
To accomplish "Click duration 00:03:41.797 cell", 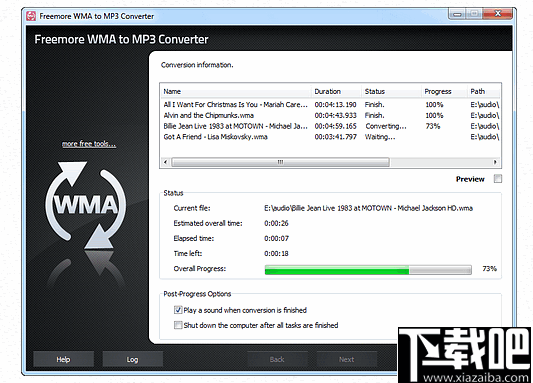I will [x=336, y=137].
